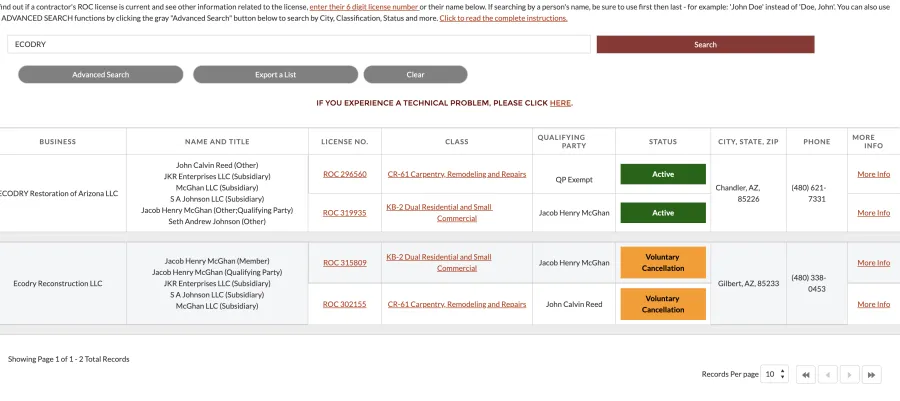Viewport: 900px width, 401px height.
Task: Click the Export a List button
Action: 275,75
